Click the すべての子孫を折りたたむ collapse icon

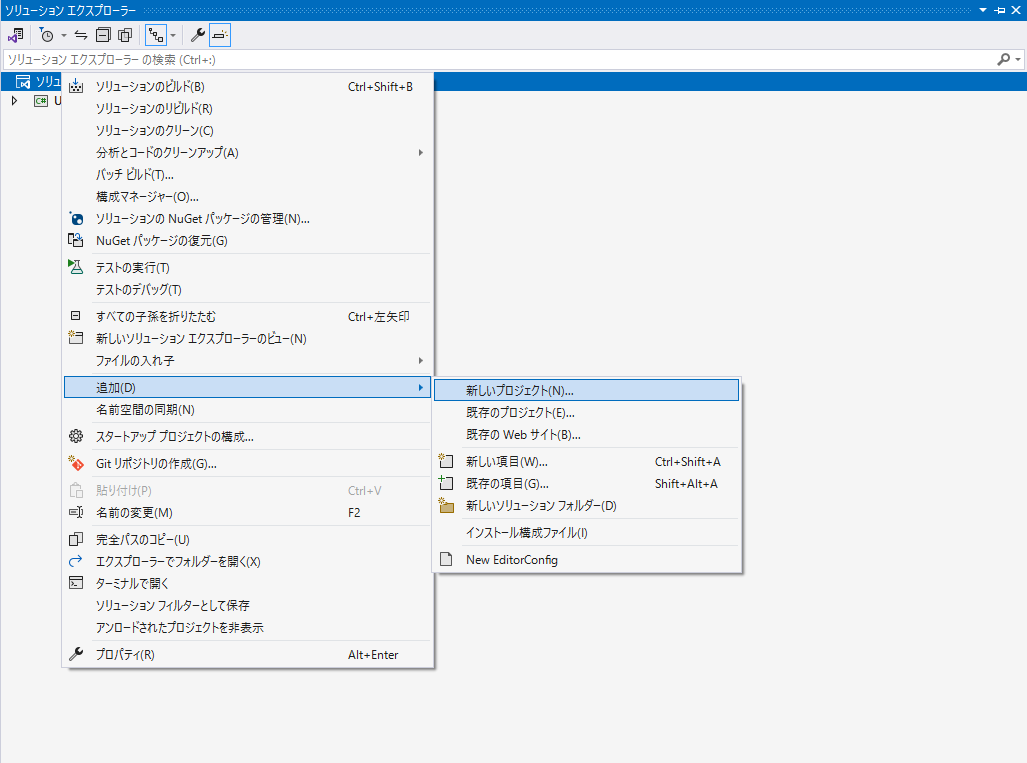76,316
